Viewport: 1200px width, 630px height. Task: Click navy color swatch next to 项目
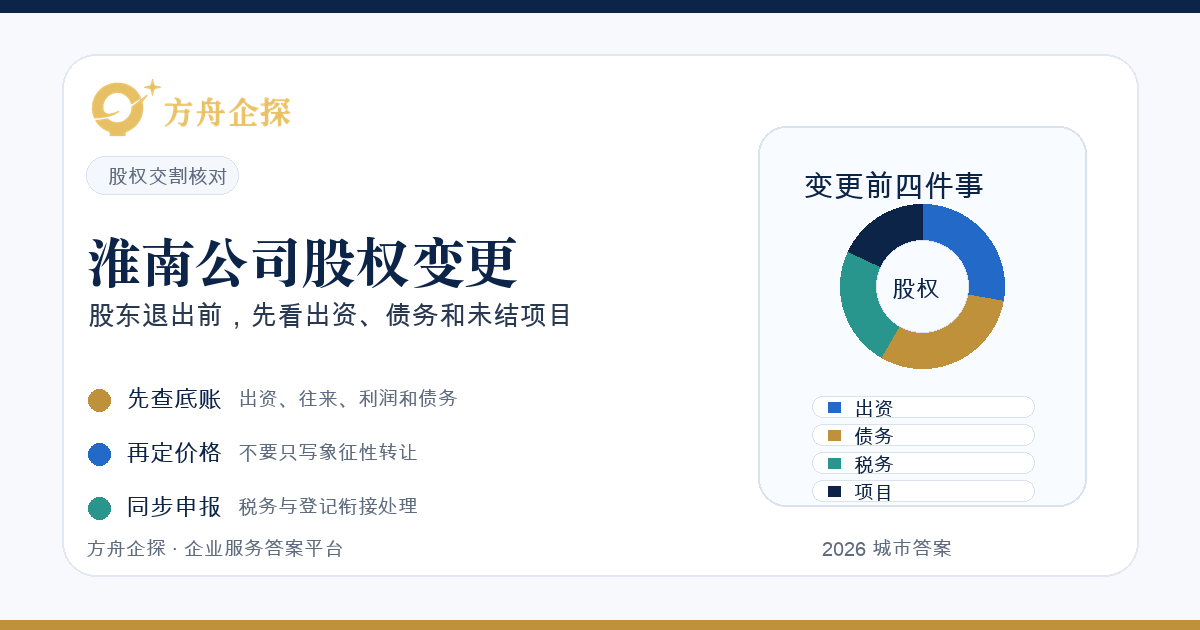coord(835,491)
